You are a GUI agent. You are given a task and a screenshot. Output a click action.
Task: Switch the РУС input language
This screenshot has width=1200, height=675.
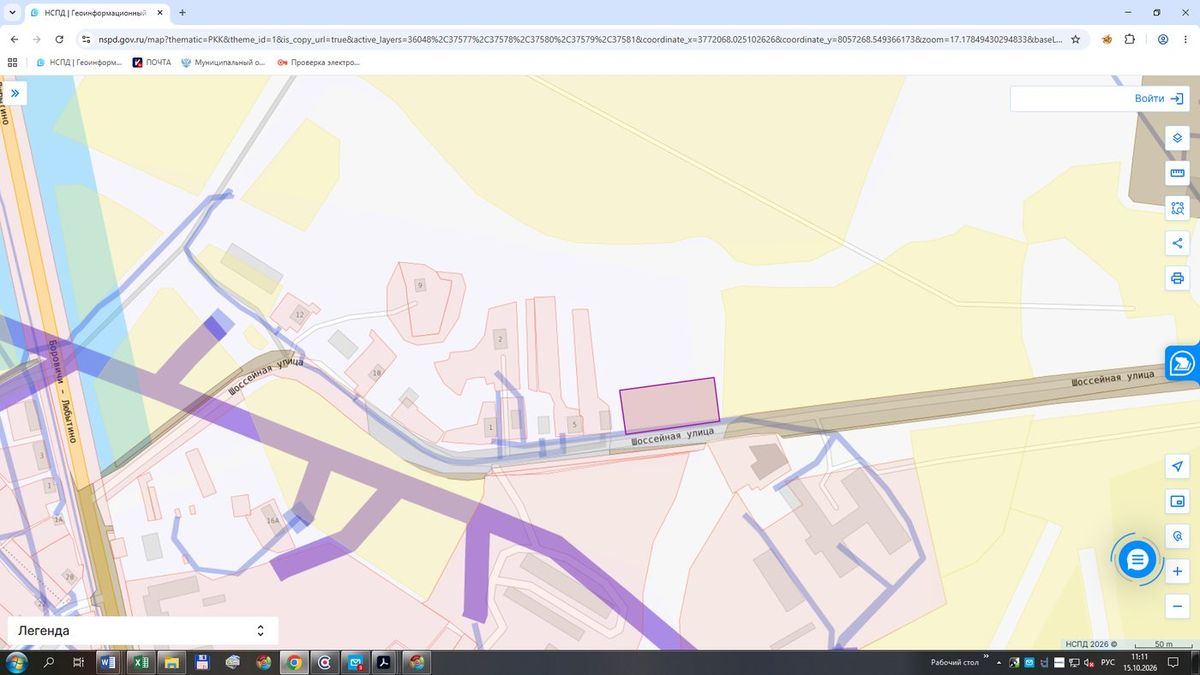pyautogui.click(x=1108, y=662)
